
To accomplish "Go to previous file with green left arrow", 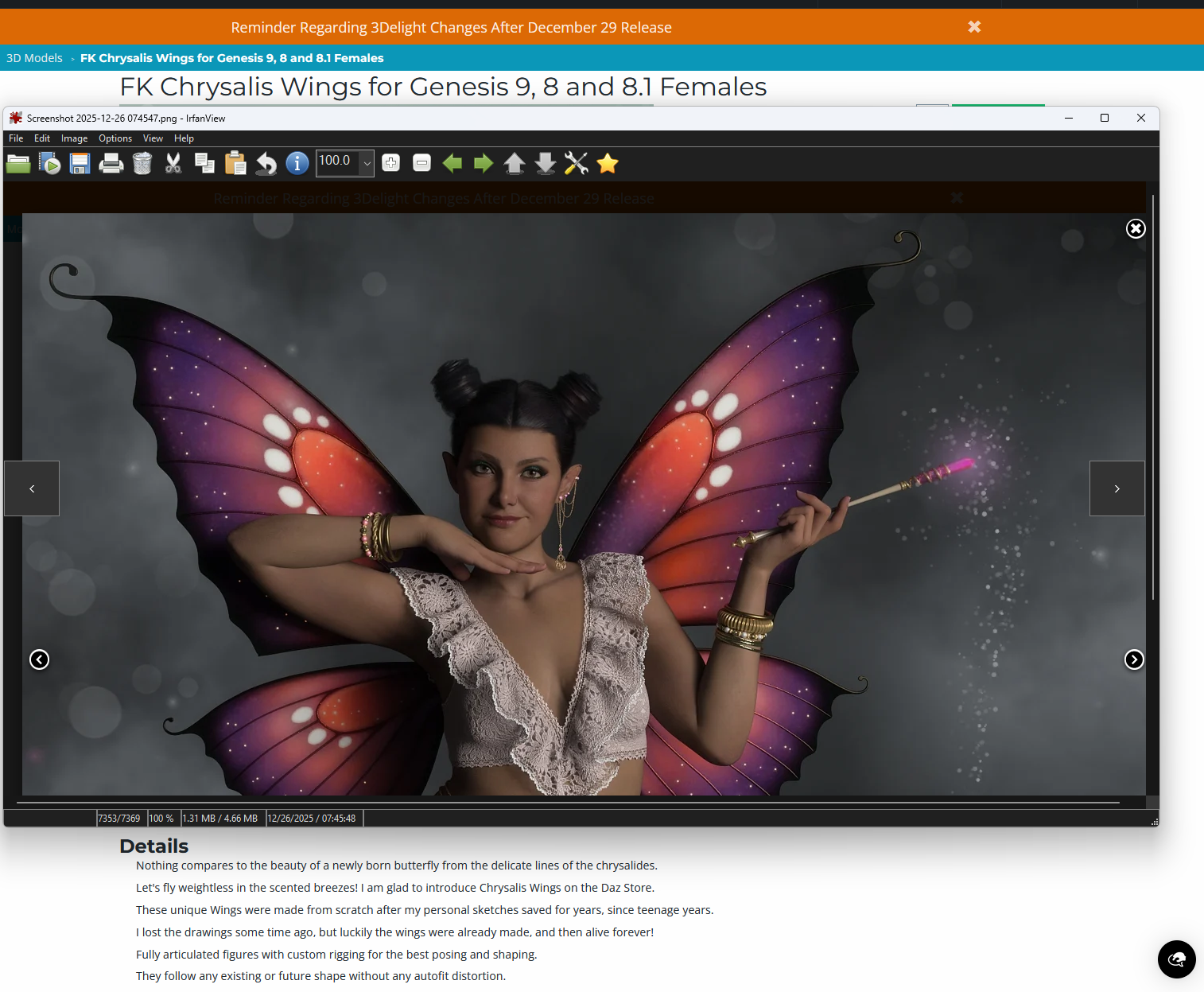I will click(452, 164).
